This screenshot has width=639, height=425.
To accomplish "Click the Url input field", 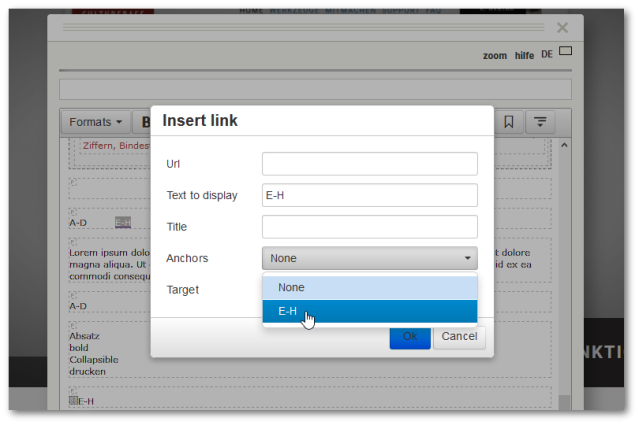I will point(369,164).
